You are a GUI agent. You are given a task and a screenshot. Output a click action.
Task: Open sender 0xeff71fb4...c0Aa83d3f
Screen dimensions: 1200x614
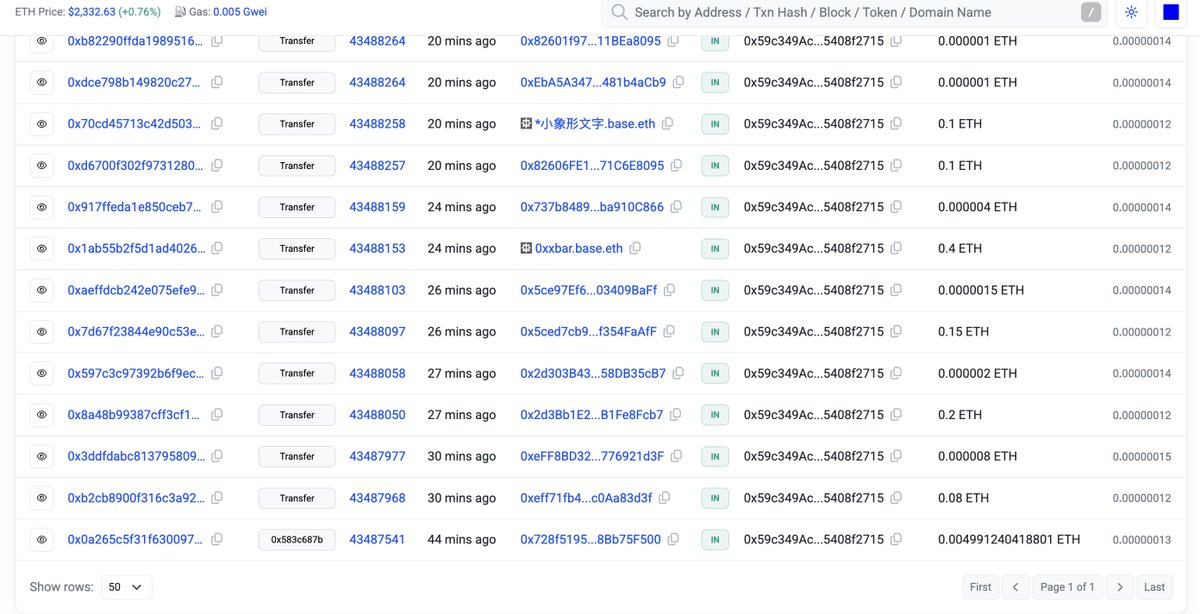coord(586,497)
